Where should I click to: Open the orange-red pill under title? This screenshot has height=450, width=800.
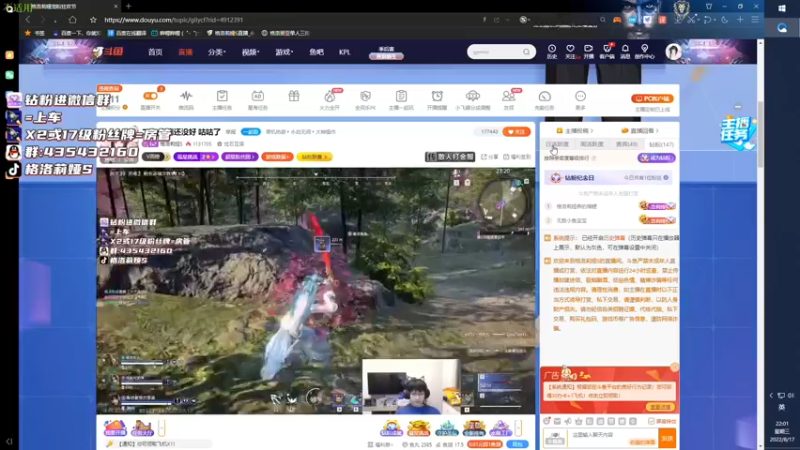coord(277,157)
